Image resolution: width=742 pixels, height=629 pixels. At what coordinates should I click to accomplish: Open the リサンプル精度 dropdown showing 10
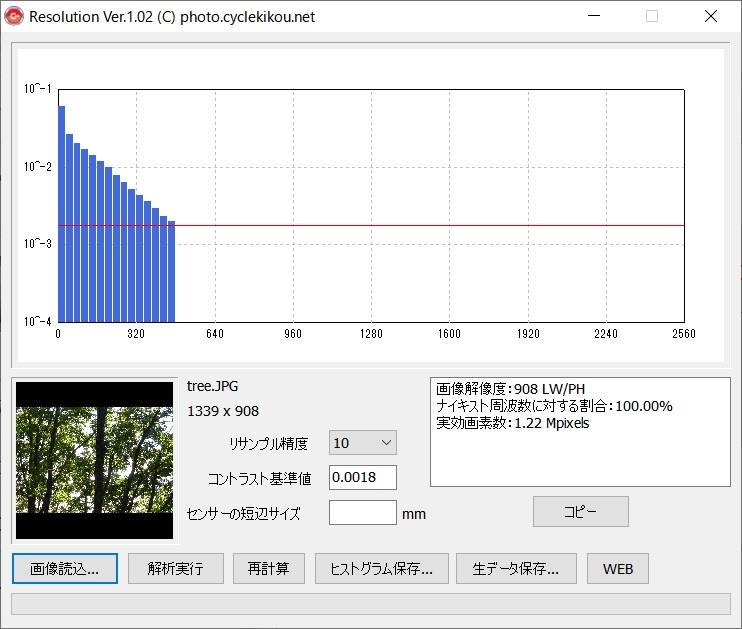point(362,443)
